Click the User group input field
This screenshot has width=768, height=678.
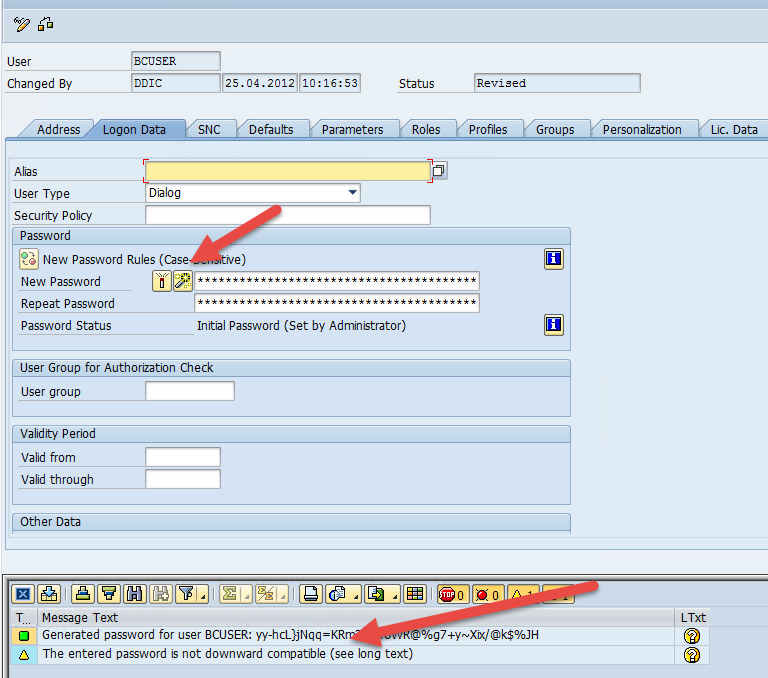click(x=190, y=391)
